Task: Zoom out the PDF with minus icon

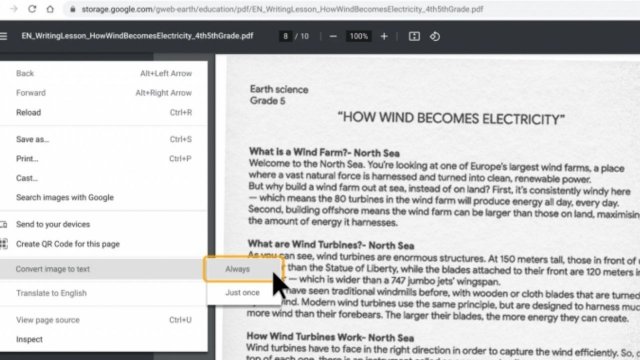Action: point(333,36)
